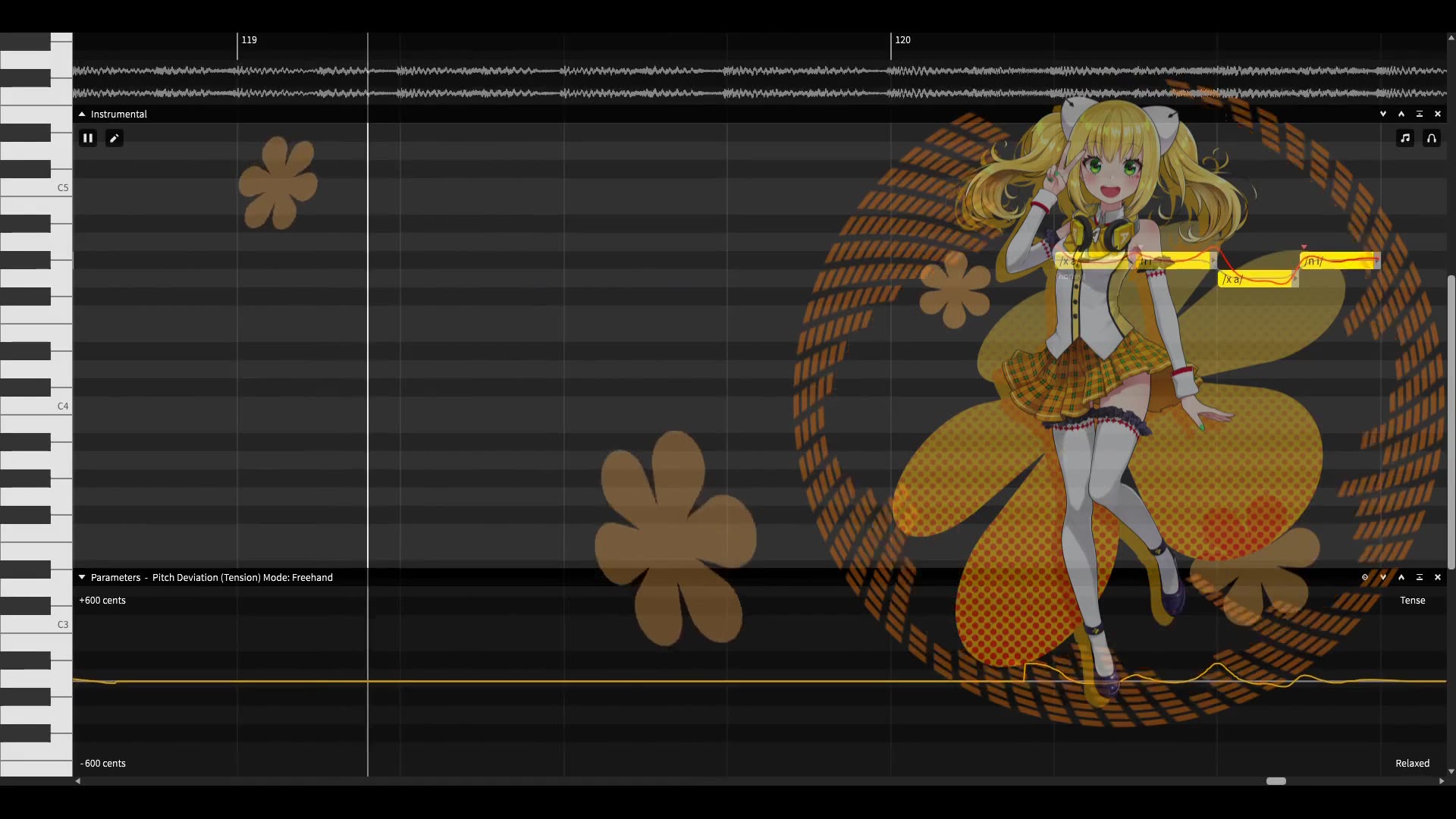Viewport: 1456px width, 819px height.
Task: Click the down chevron in the Parameters header
Action: 1383,578
